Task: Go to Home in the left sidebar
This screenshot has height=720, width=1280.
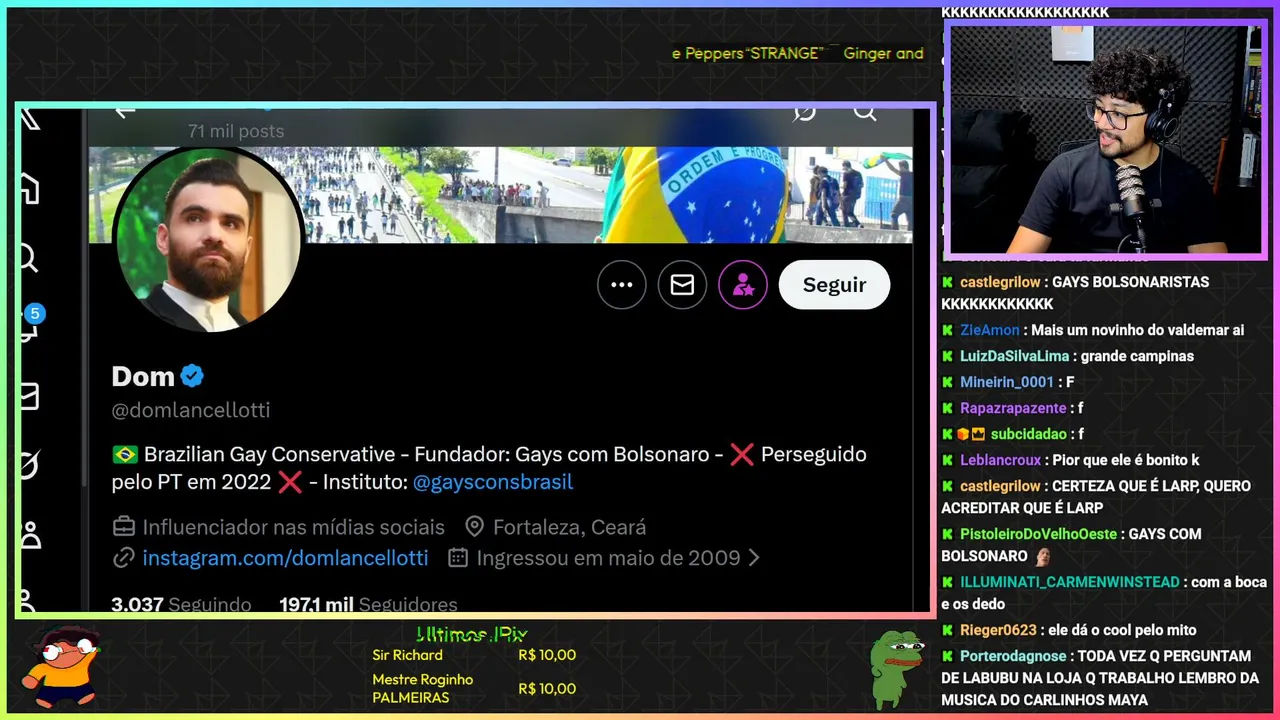Action: [30, 188]
